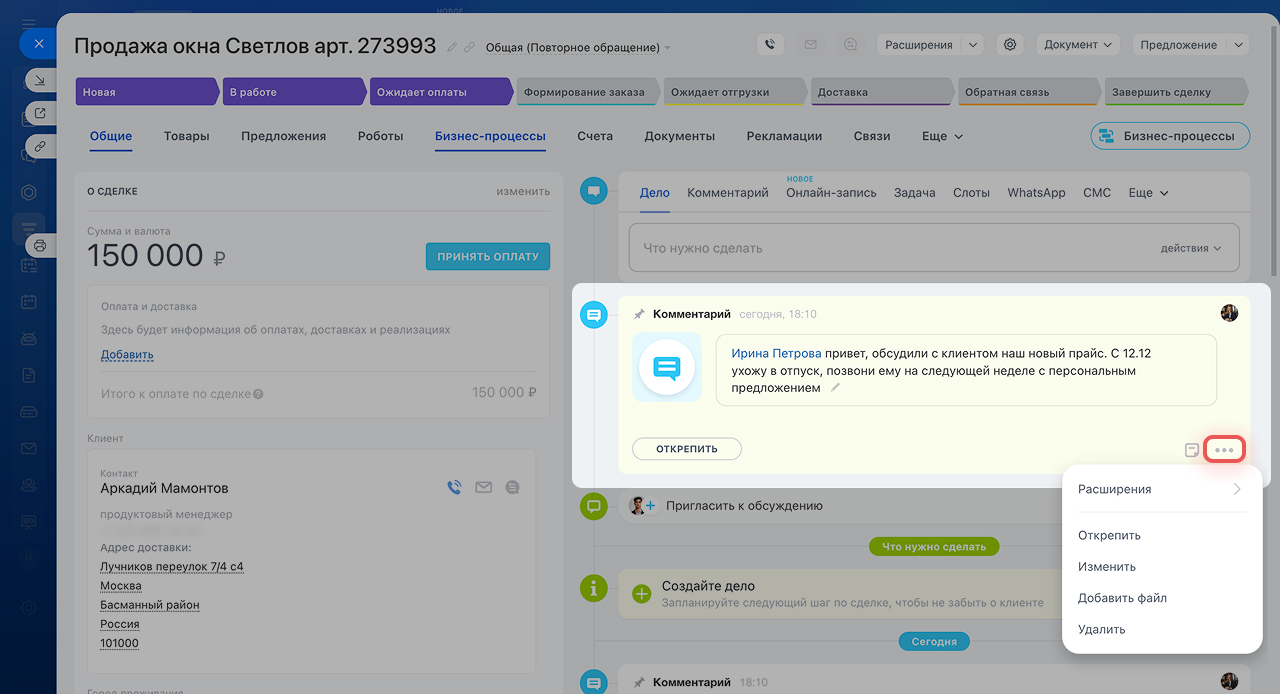Screen dimensions: 1280x694
Task: Email Аркадий Мамонтов via envelope icon
Action: tap(484, 487)
